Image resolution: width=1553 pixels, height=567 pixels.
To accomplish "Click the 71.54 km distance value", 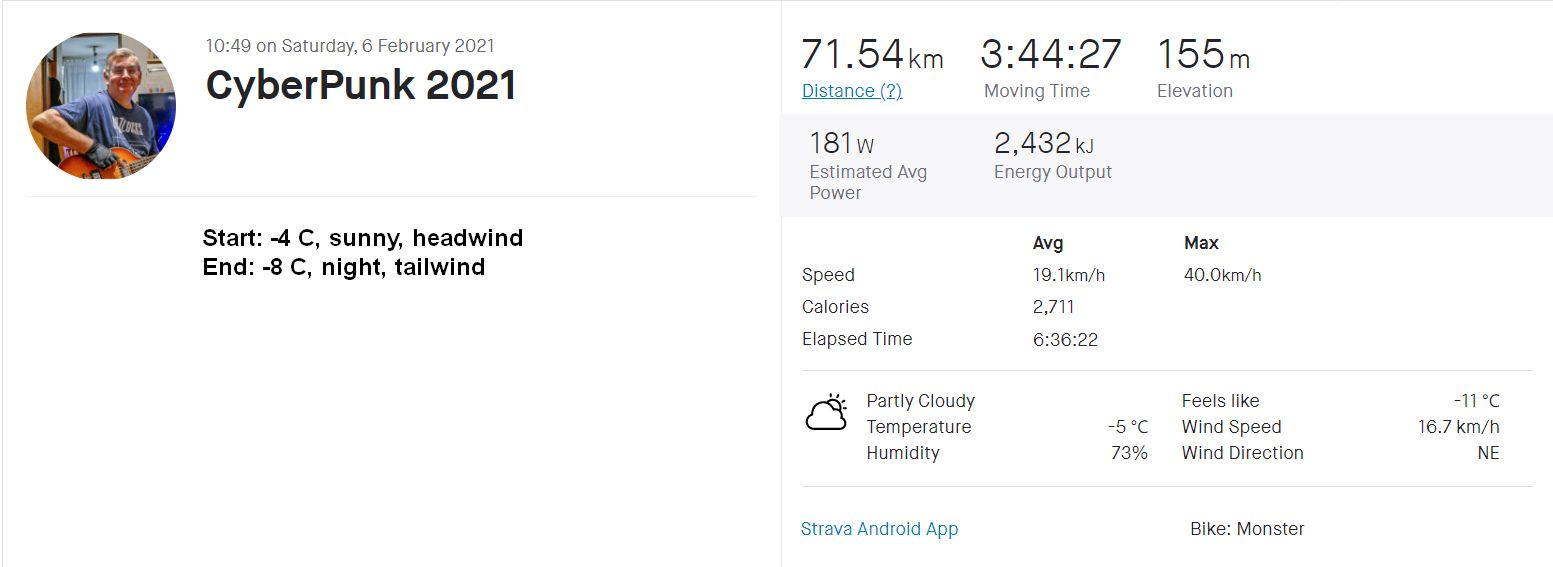I will tap(872, 55).
